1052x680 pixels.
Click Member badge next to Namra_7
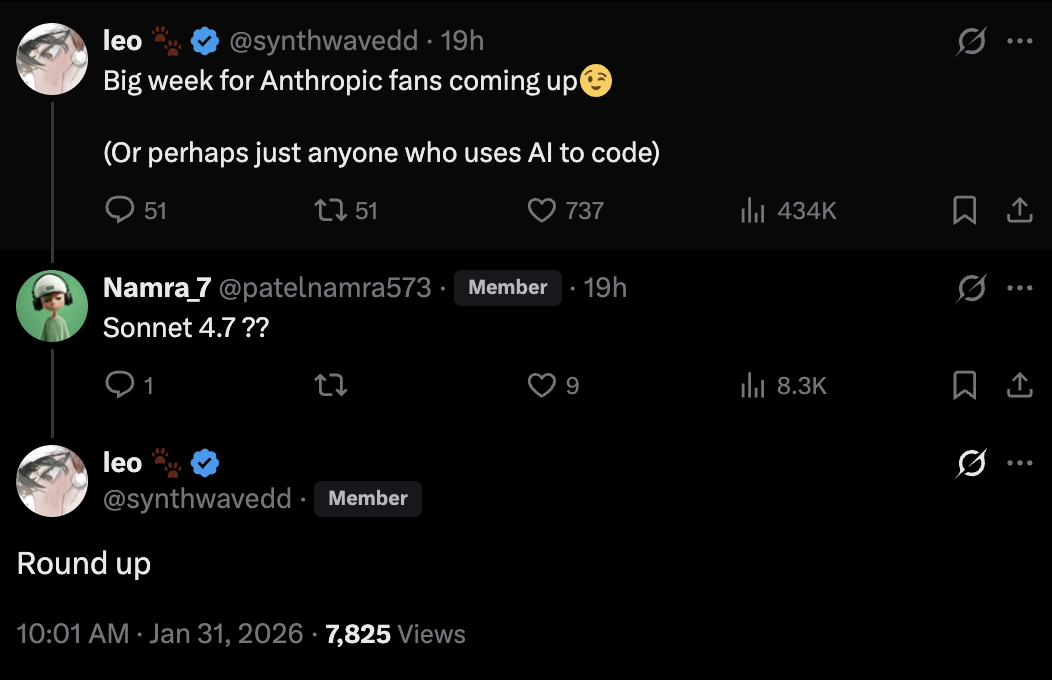pos(508,288)
